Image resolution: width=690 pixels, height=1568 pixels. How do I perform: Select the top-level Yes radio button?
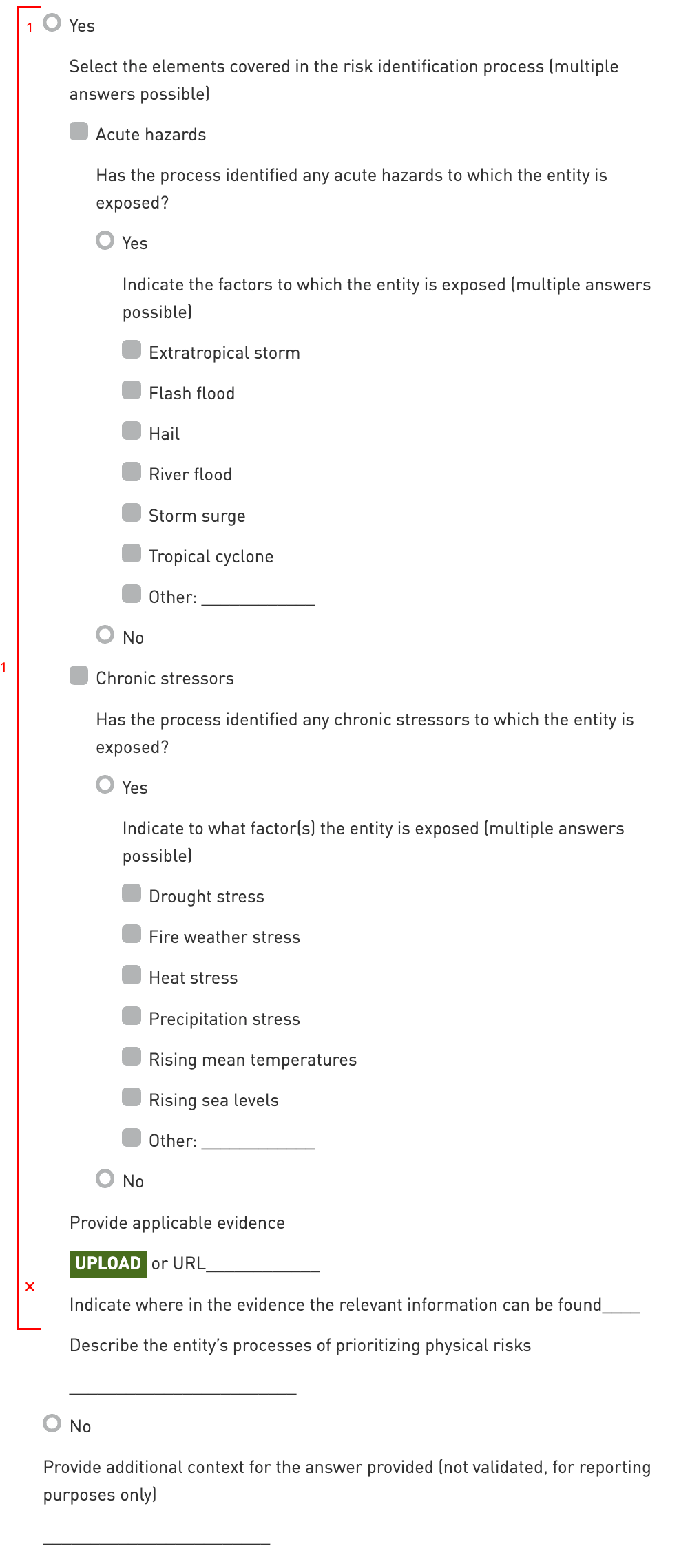(x=52, y=23)
